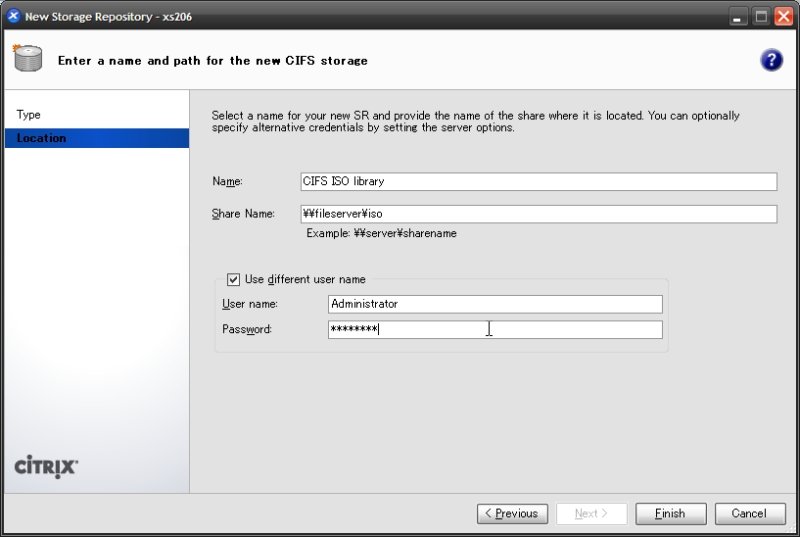Click the XenCenter icon in title bar
The width and height of the screenshot is (800, 537).
click(13, 16)
